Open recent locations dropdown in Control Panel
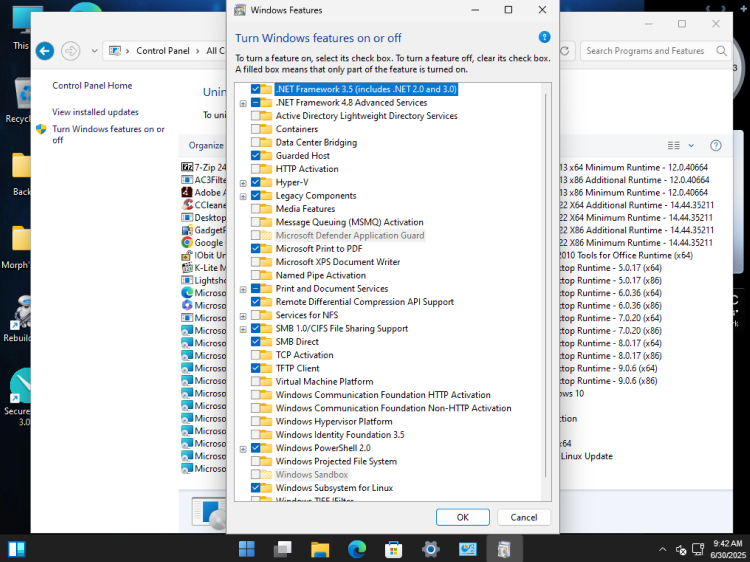Screen dimensions: 750x562 coord(94,51)
